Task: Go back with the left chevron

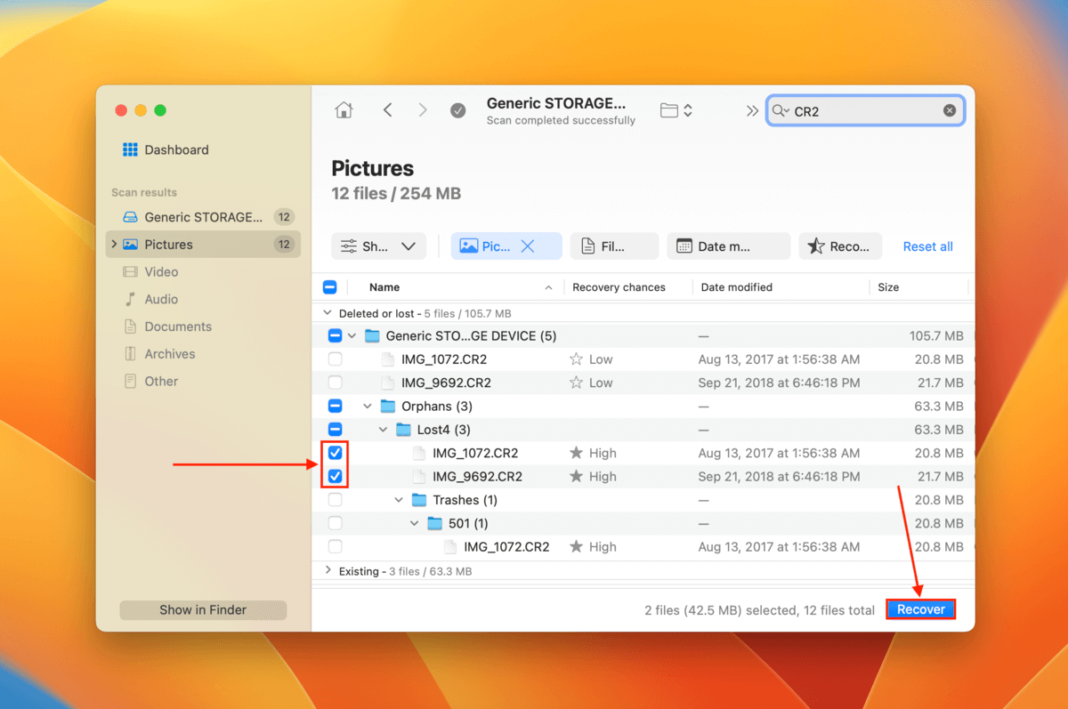Action: point(388,110)
